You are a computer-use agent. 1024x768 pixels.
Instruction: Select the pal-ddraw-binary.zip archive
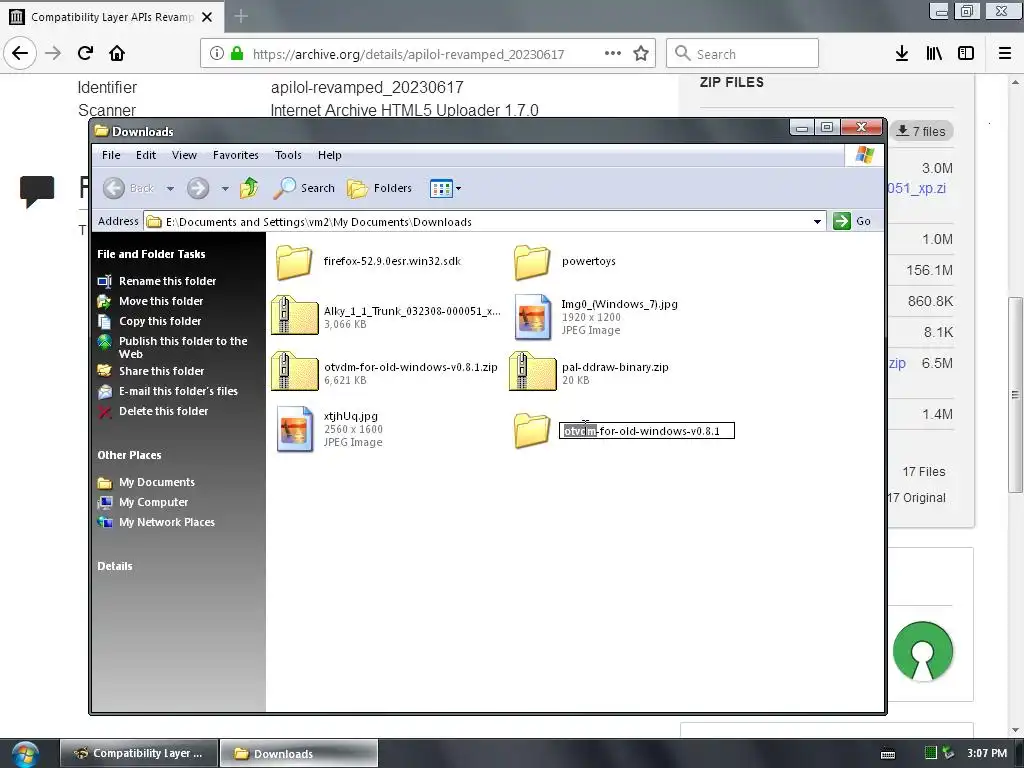[589, 372]
